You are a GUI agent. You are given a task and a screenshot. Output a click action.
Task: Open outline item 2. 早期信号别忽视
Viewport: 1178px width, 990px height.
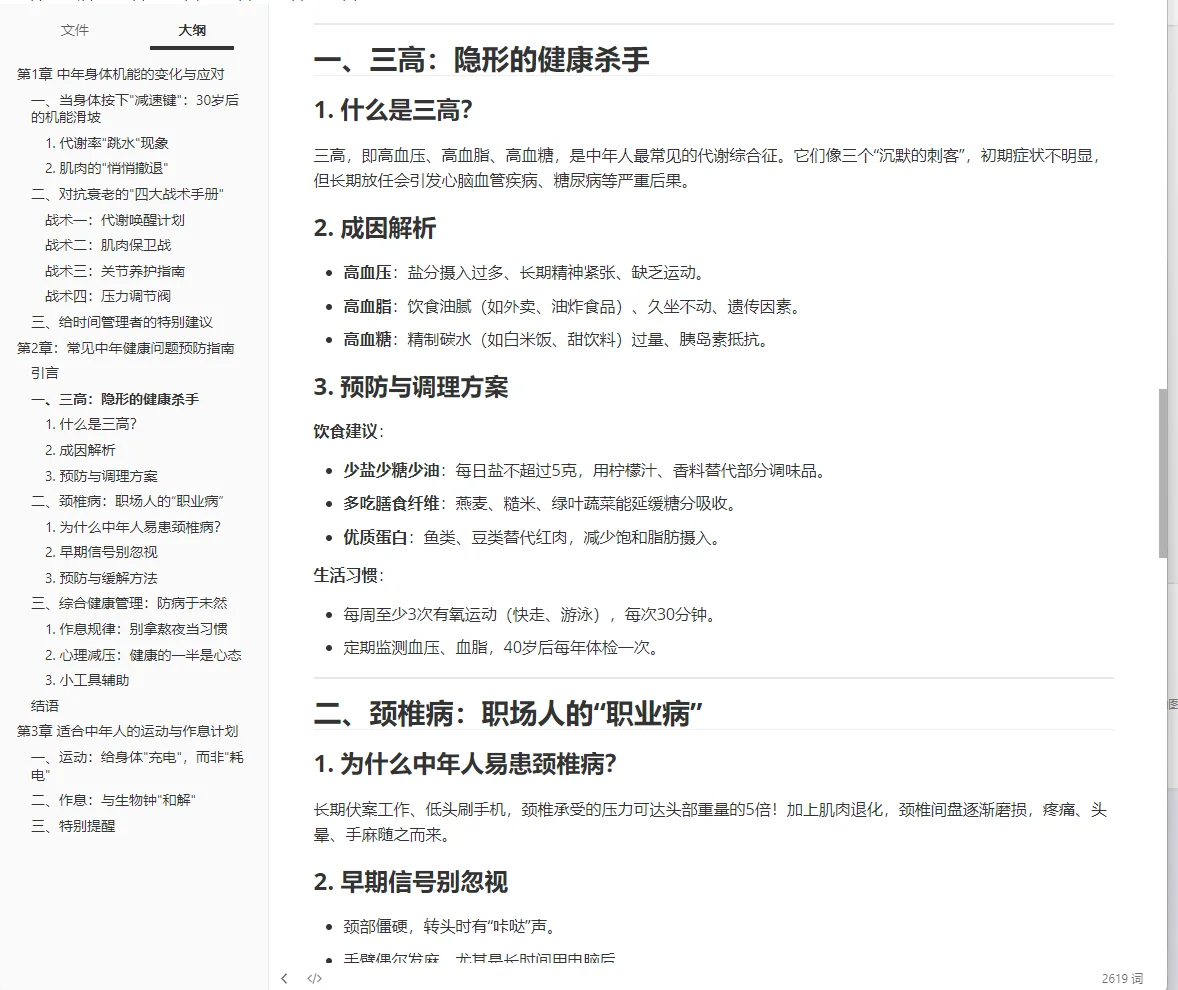[x=101, y=552]
